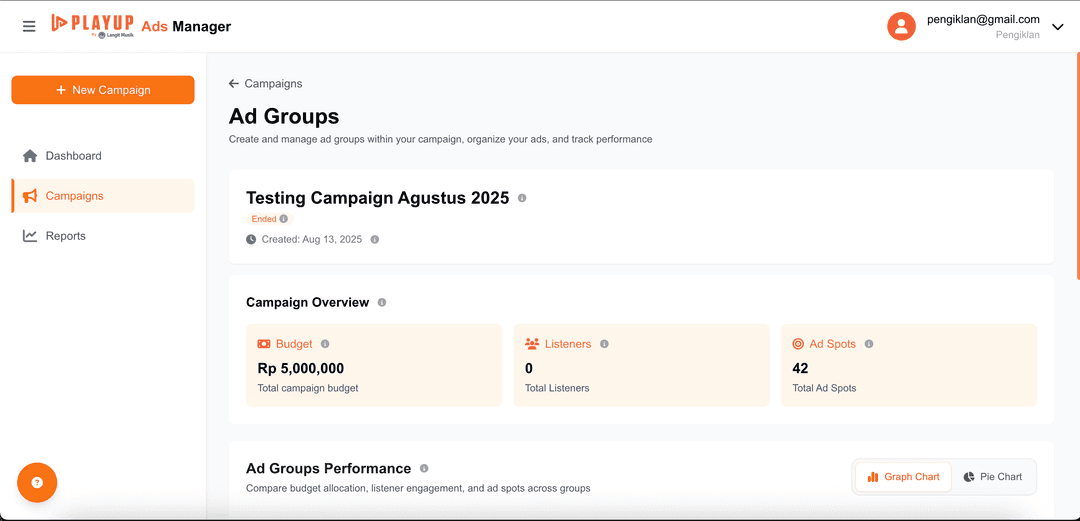Click the back arrow icon beside Campaigns

tap(233, 83)
